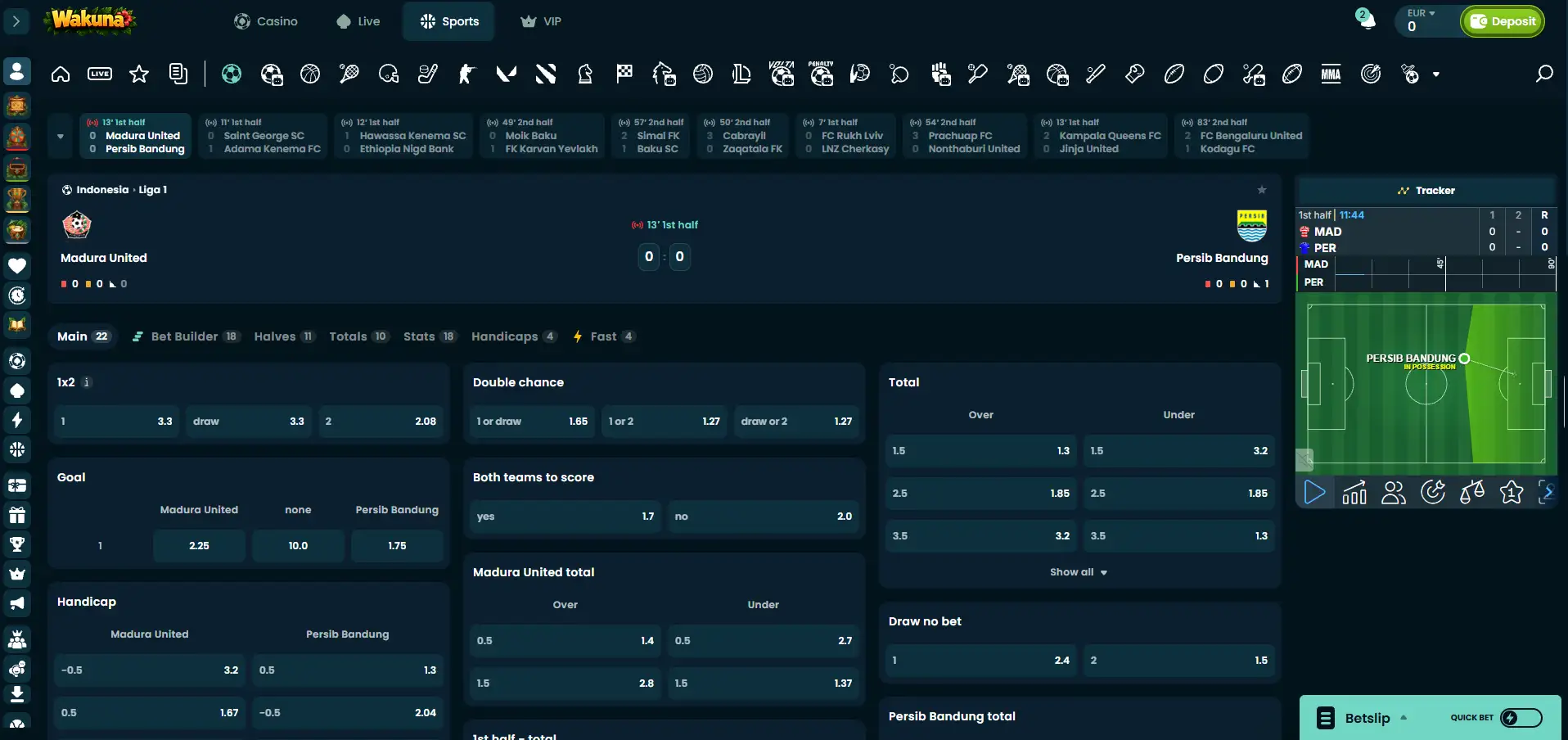Screen dimensions: 1568x740
Task: Open the notifications bell
Action: (1367, 20)
